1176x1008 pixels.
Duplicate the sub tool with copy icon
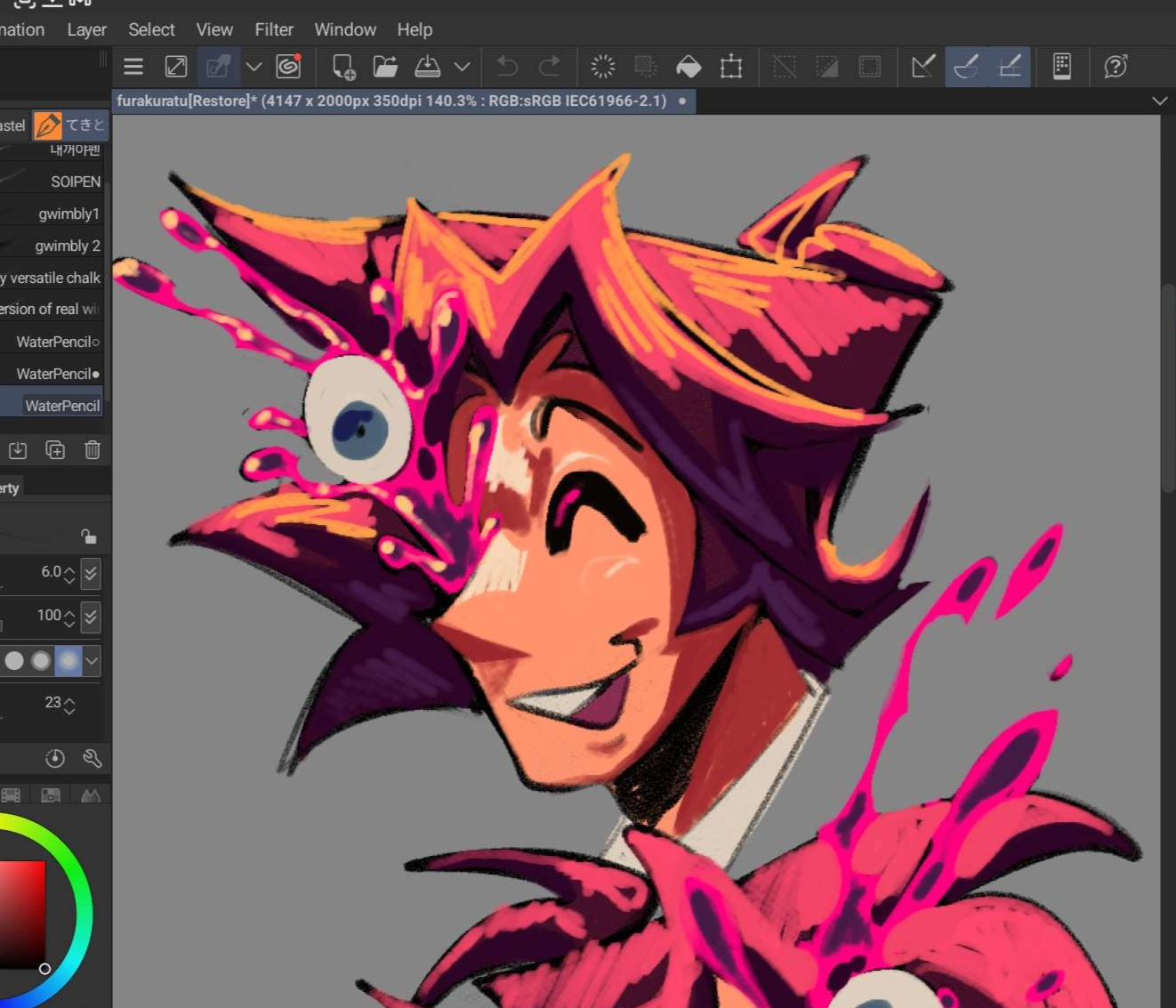pyautogui.click(x=55, y=450)
